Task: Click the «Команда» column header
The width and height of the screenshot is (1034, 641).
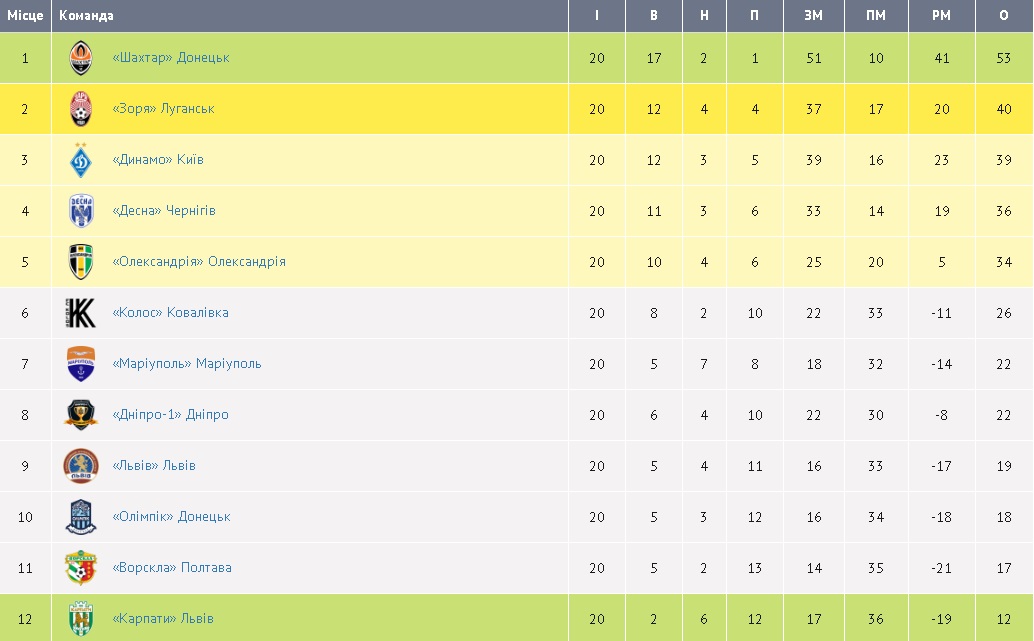Action: point(86,16)
